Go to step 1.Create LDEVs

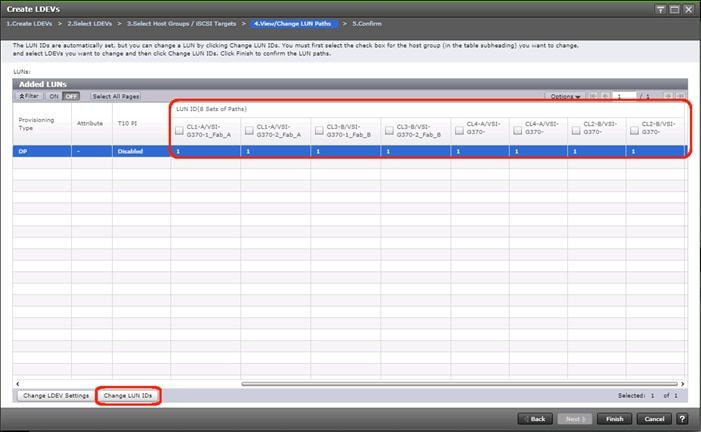(x=29, y=24)
